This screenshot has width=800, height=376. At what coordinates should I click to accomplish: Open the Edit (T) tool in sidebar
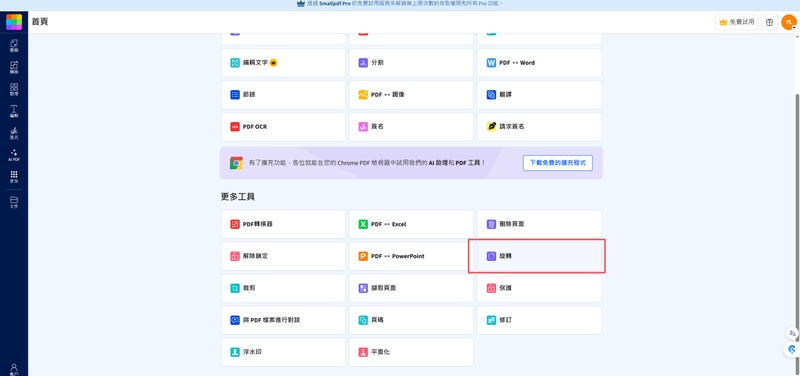(14, 111)
